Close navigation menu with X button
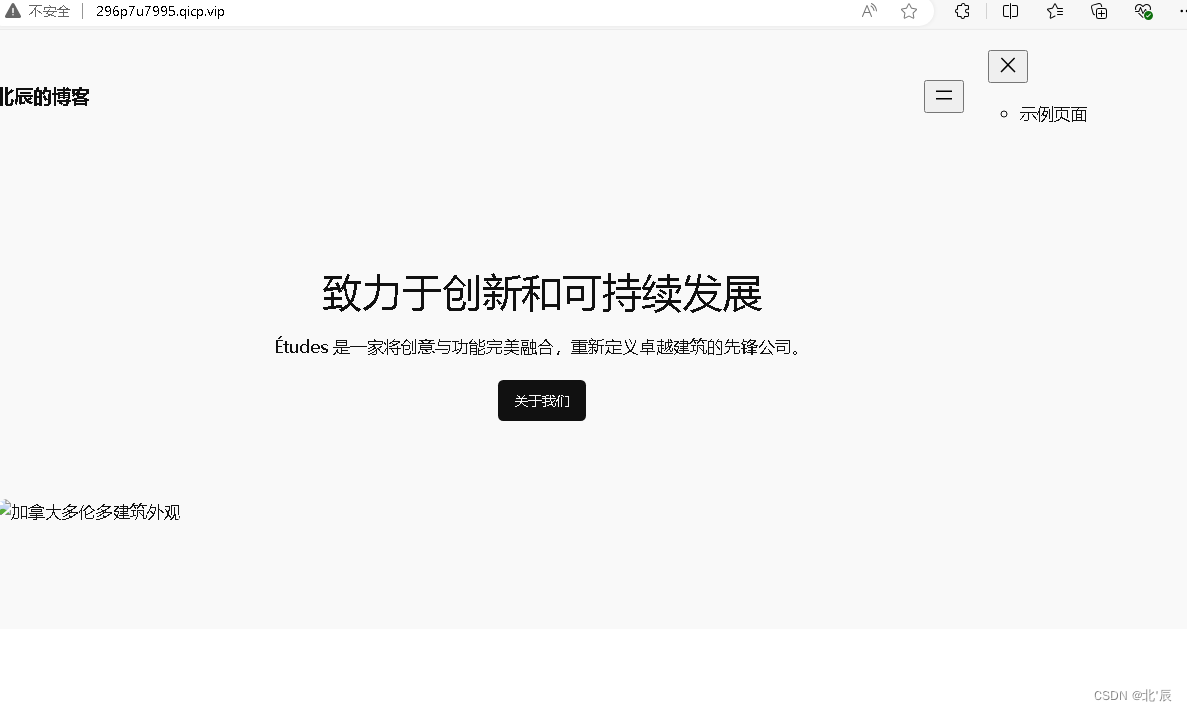 (x=1008, y=66)
